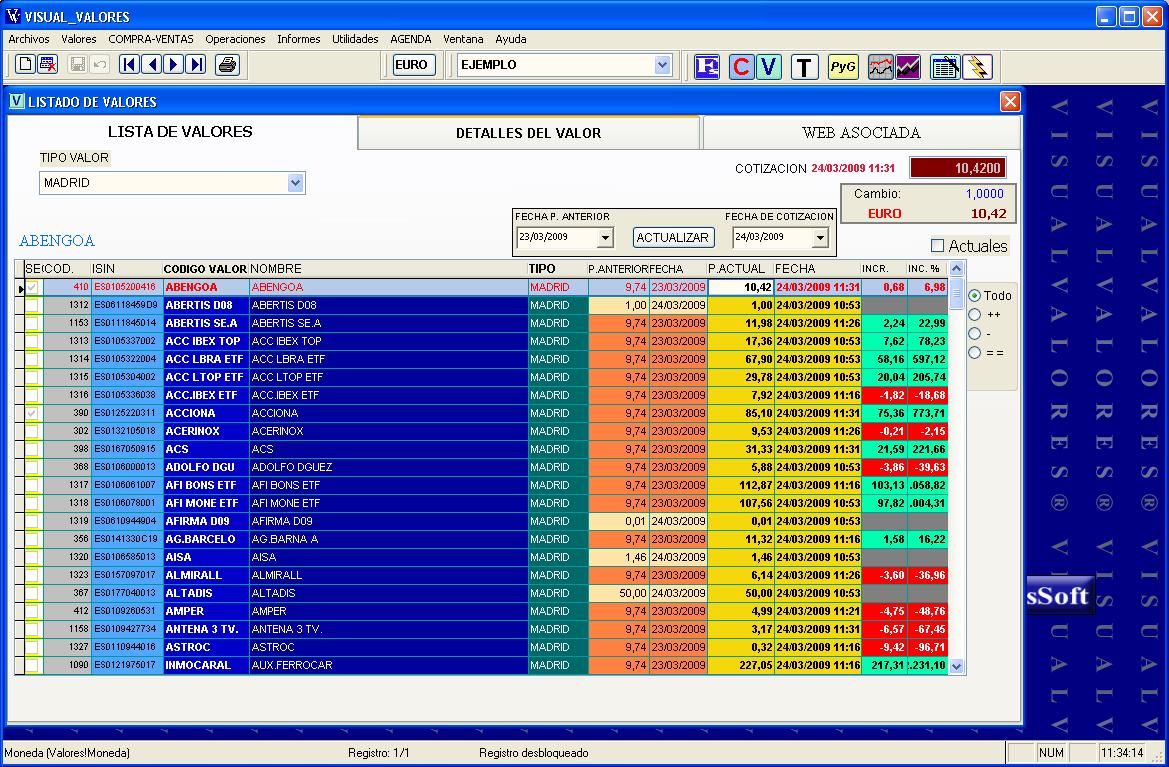Image resolution: width=1169 pixels, height=767 pixels.
Task: Select the ++ filter radio button
Action: [974, 315]
